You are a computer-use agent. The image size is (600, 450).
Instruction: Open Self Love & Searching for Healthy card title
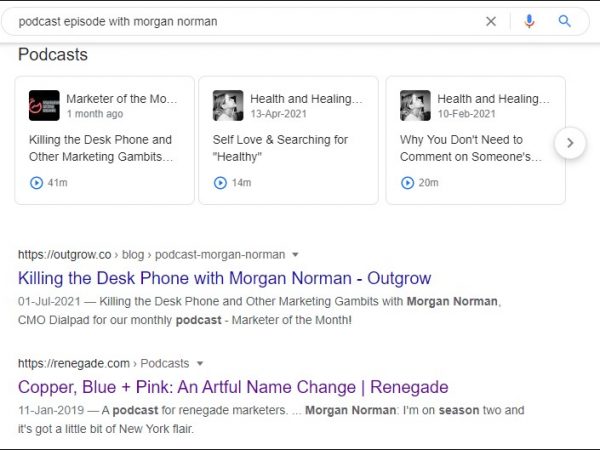click(x=281, y=148)
